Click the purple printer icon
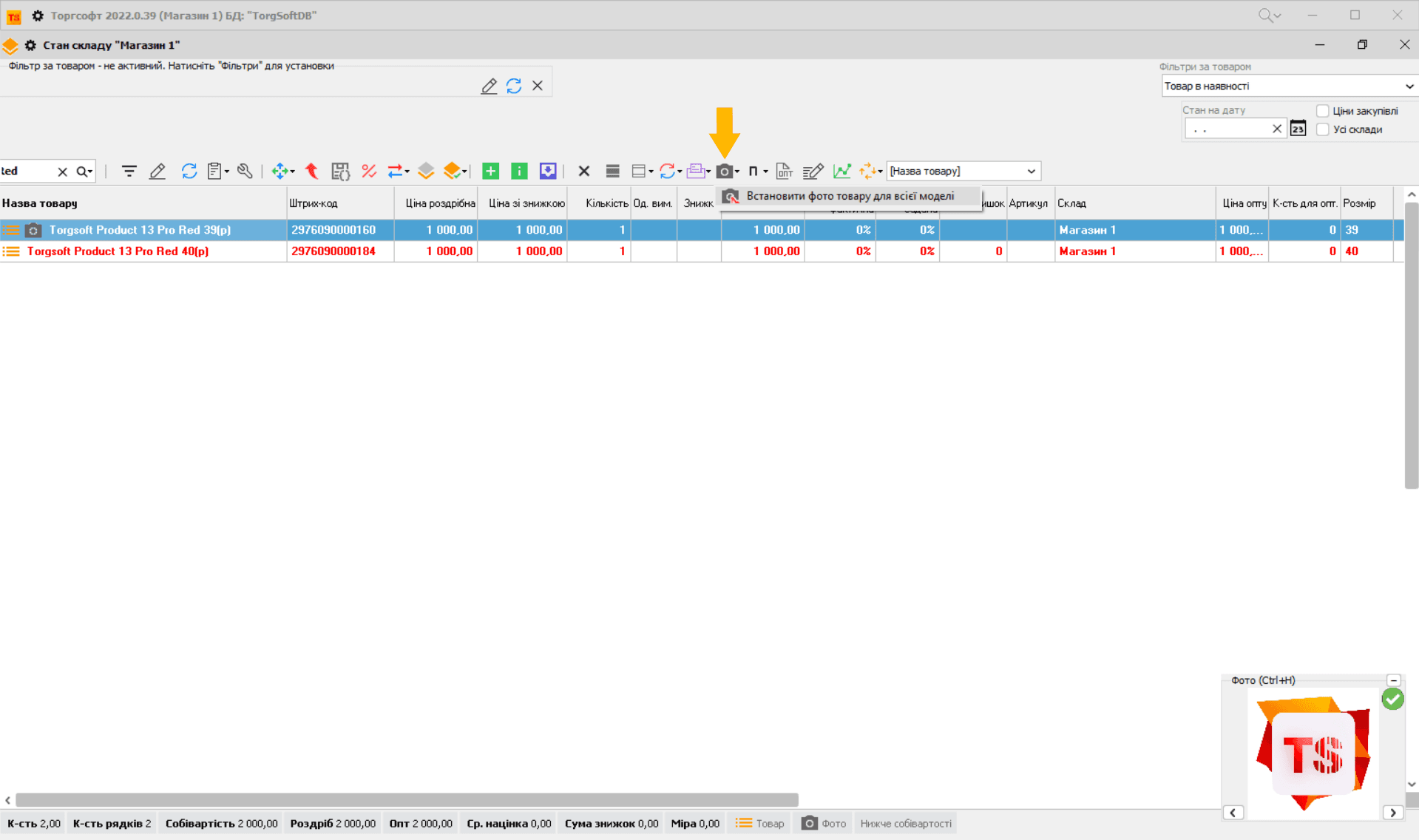 pyautogui.click(x=697, y=171)
